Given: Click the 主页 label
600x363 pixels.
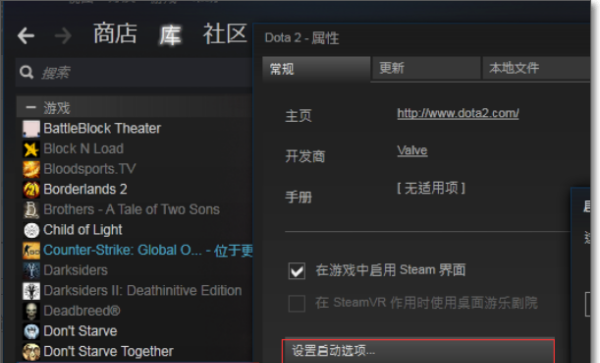Looking at the screenshot, I should pyautogui.click(x=298, y=116).
